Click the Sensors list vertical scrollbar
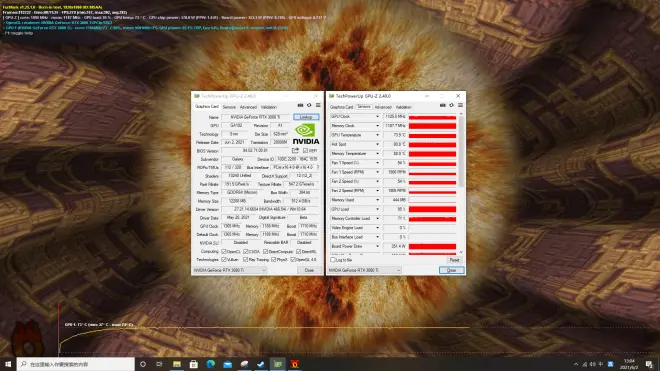This screenshot has height=371, width=660. point(461,183)
